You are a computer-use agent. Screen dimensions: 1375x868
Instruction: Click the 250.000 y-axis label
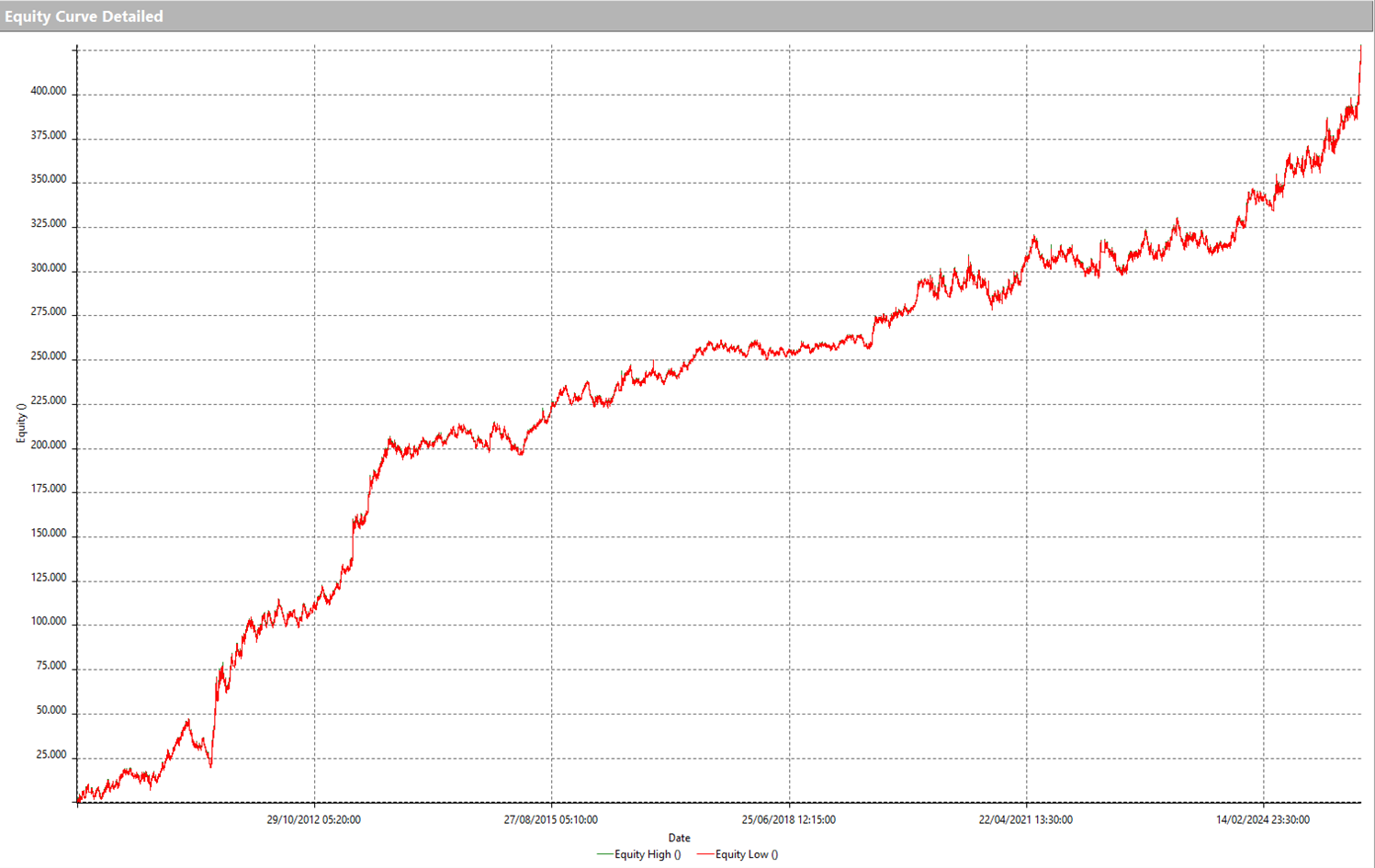point(48,356)
